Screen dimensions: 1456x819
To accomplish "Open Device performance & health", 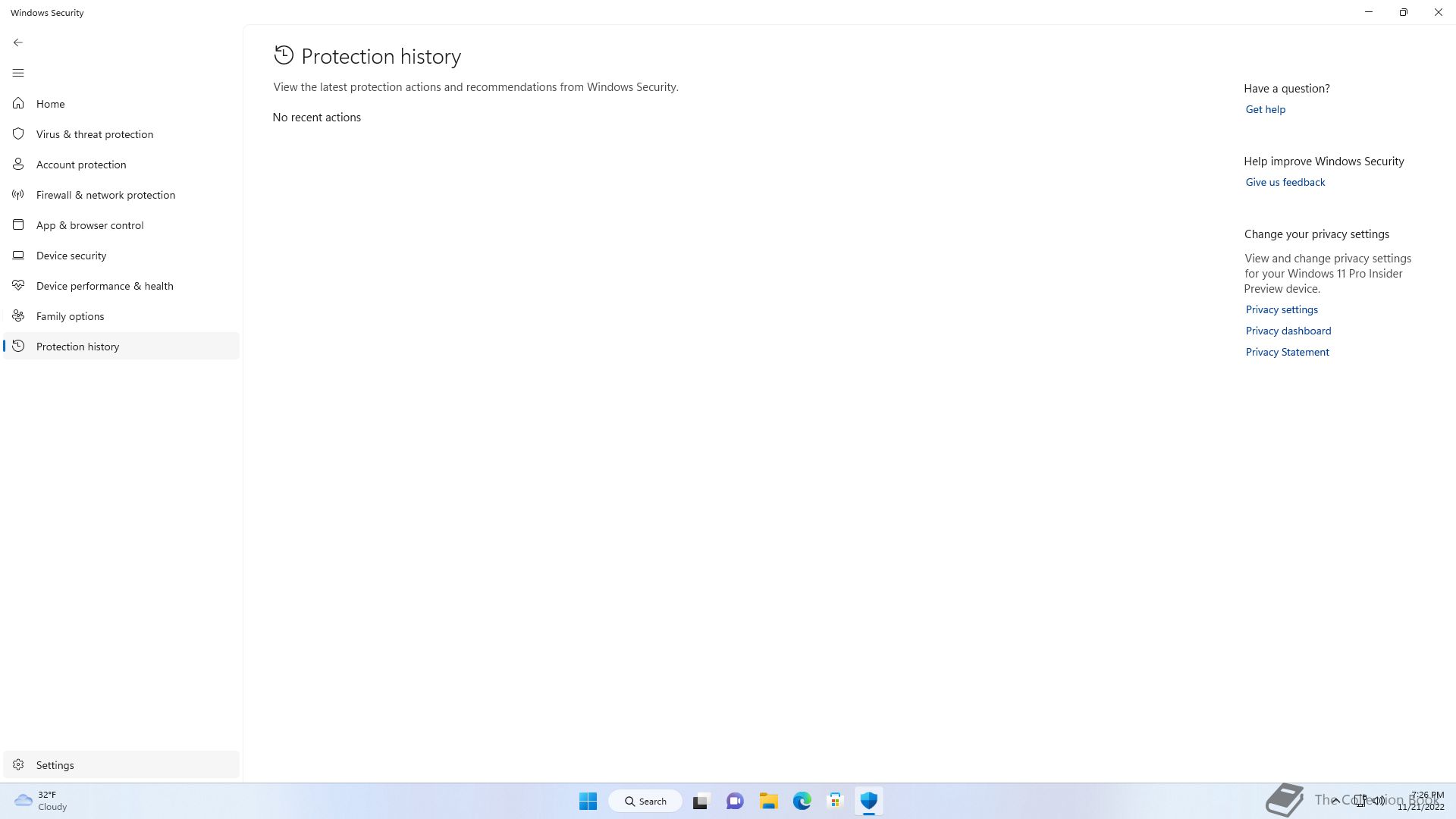I will point(121,286).
